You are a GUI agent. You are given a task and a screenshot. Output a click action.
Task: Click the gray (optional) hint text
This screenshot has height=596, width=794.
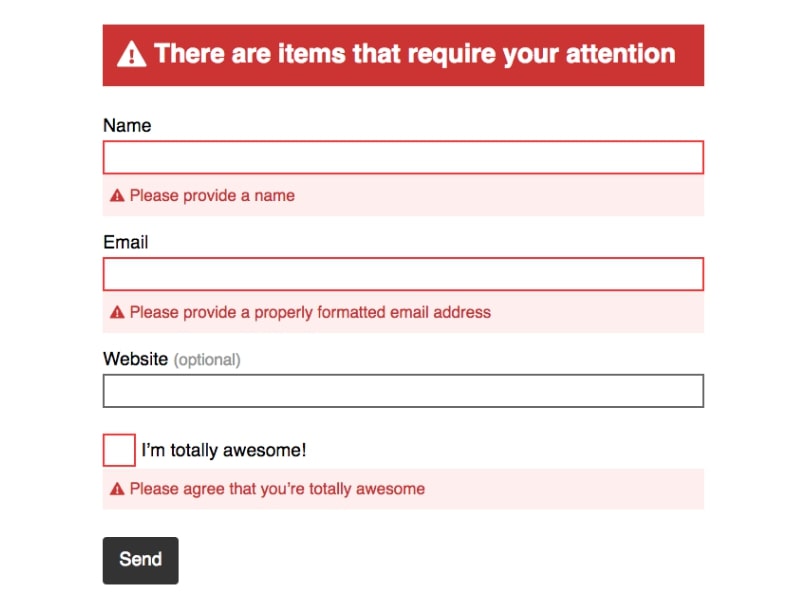(207, 360)
